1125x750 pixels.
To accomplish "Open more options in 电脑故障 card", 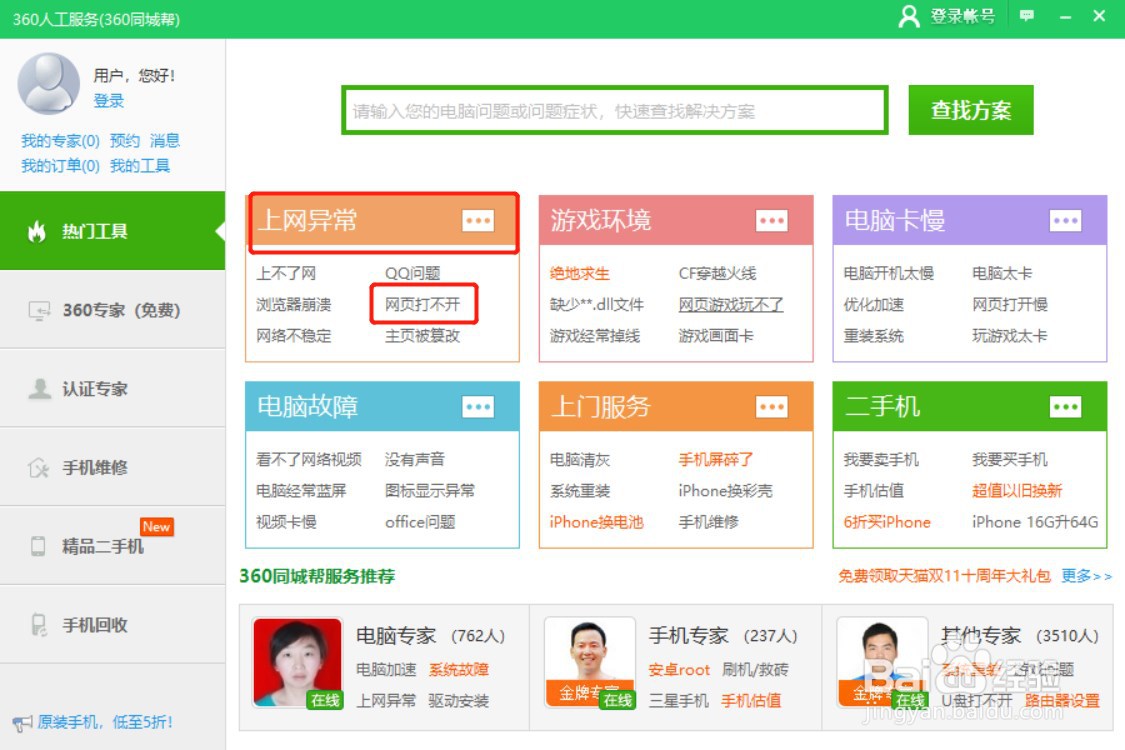I will (478, 407).
